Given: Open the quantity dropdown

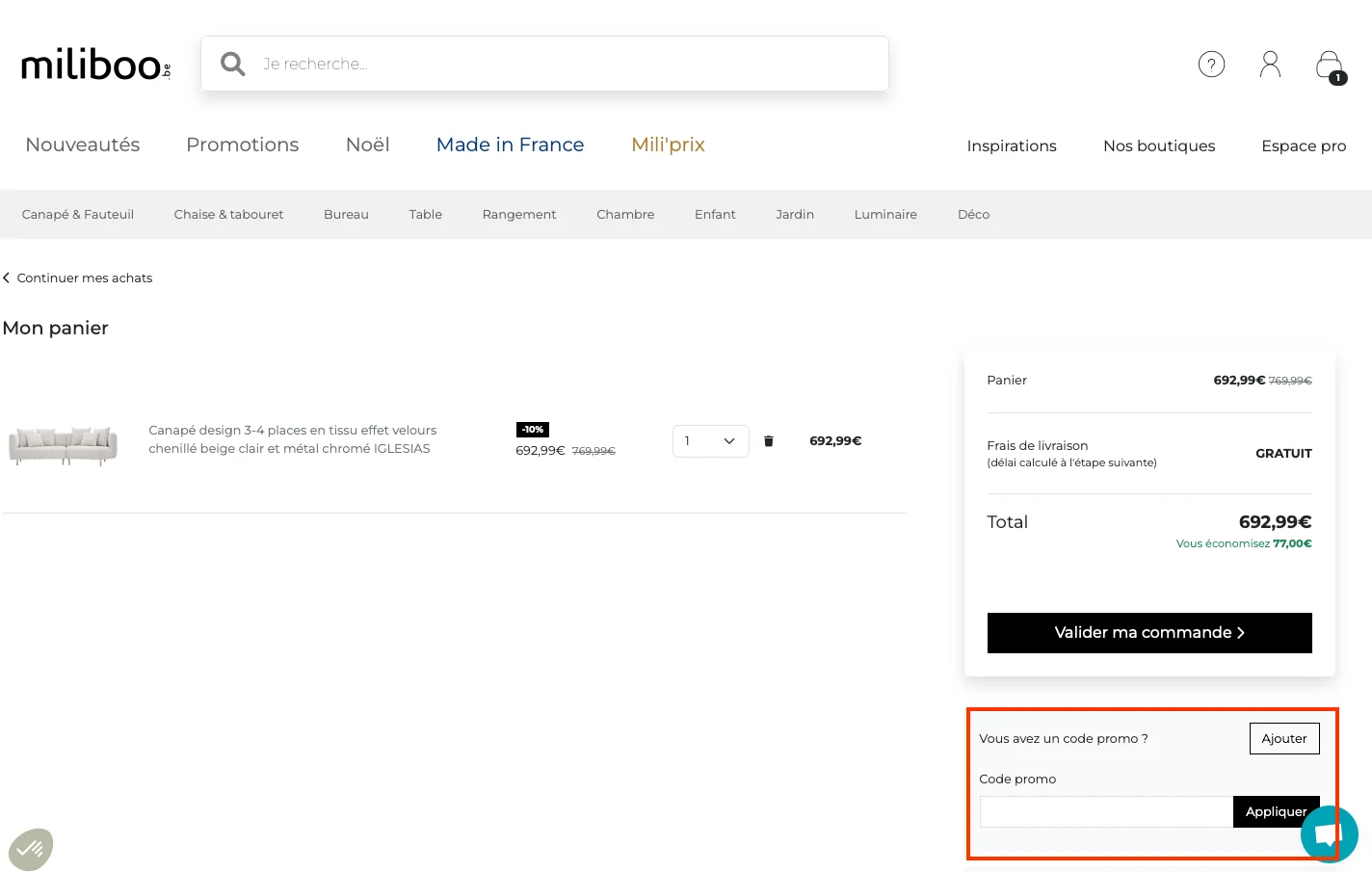Looking at the screenshot, I should (x=710, y=441).
